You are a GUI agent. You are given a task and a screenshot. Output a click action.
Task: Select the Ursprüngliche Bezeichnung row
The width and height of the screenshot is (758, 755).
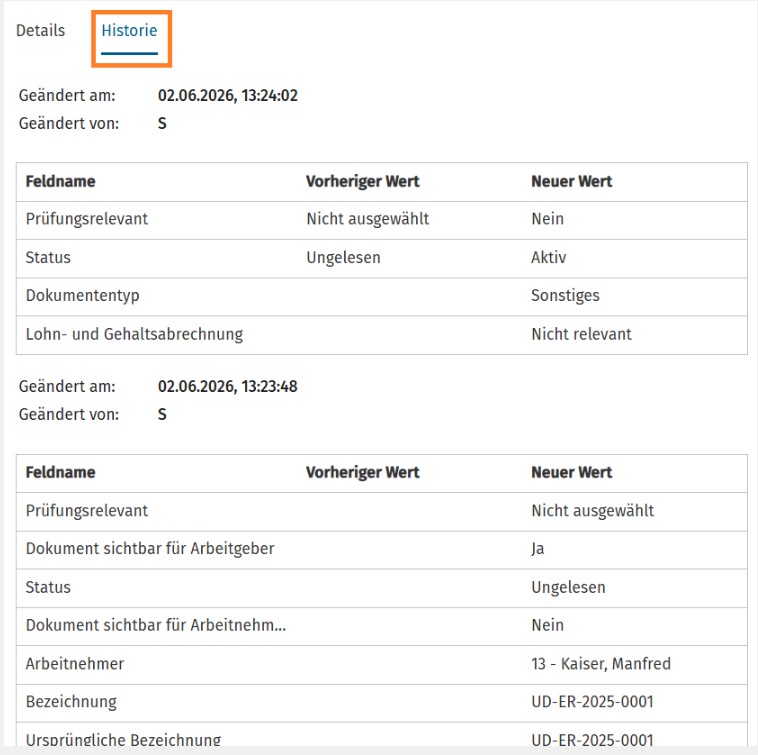pyautogui.click(x=382, y=736)
